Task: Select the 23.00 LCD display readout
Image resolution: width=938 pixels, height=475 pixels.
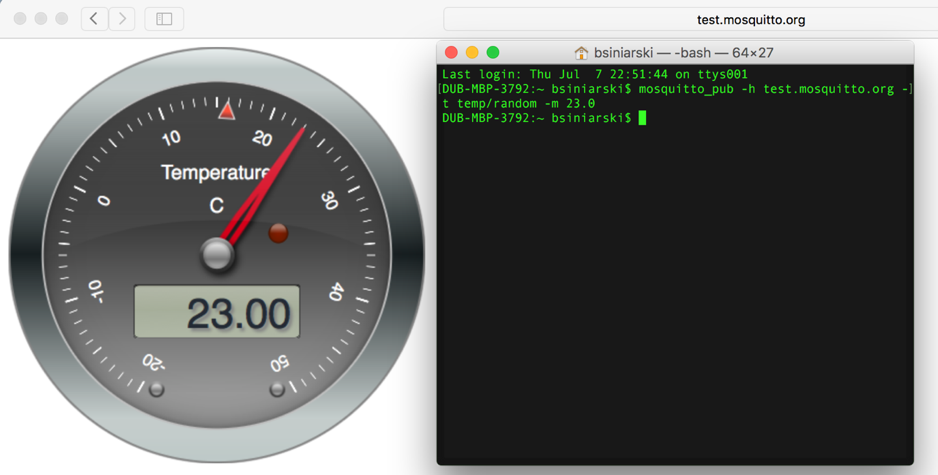Action: click(x=217, y=313)
